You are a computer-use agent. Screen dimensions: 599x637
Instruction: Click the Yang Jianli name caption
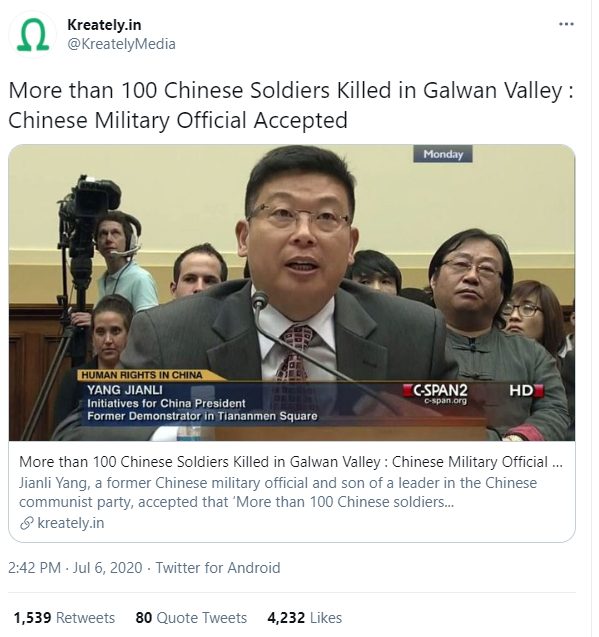click(125, 390)
